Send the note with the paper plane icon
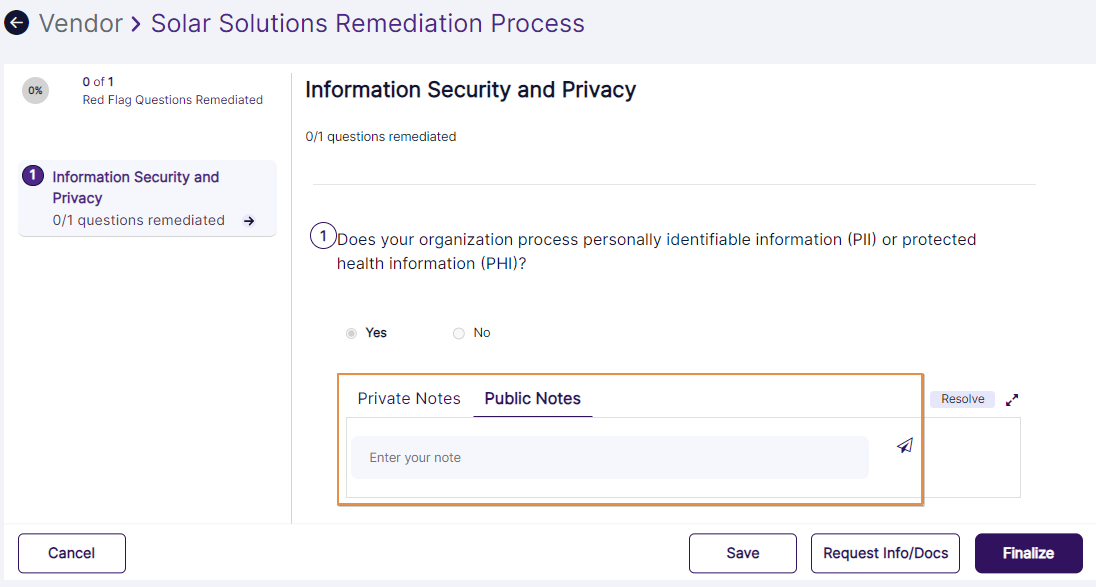 click(x=905, y=446)
